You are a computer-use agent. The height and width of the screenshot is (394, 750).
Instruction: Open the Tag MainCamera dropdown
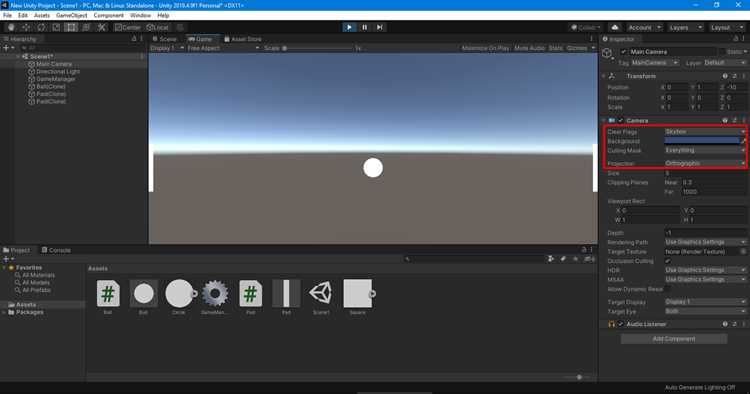tap(655, 63)
